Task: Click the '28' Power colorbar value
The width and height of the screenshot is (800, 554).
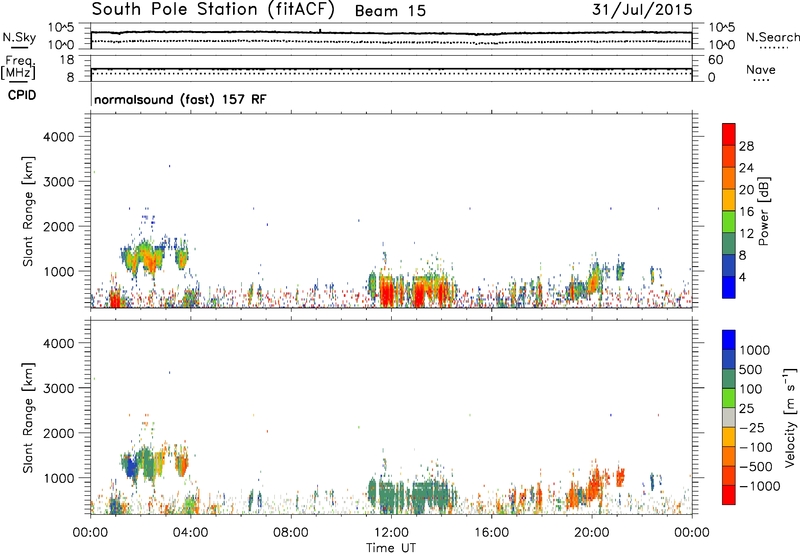Action: 746,146
